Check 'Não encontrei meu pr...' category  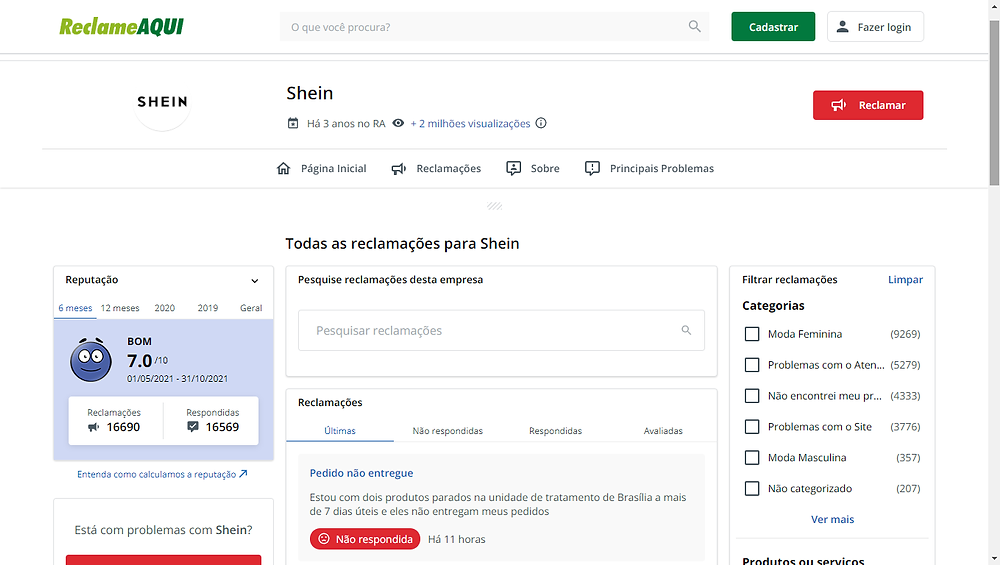point(752,396)
